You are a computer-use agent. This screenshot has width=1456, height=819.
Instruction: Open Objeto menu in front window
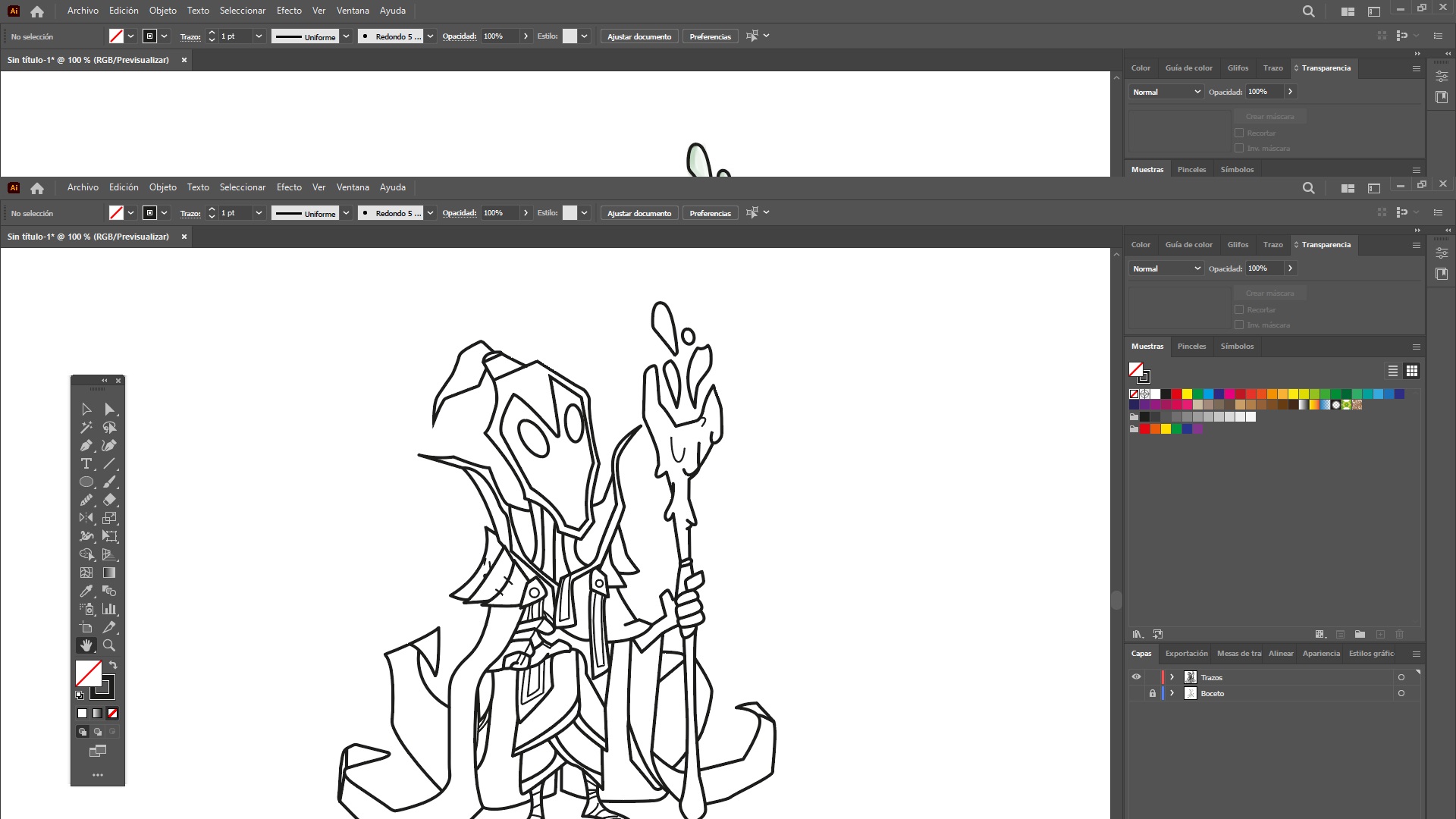click(x=163, y=188)
